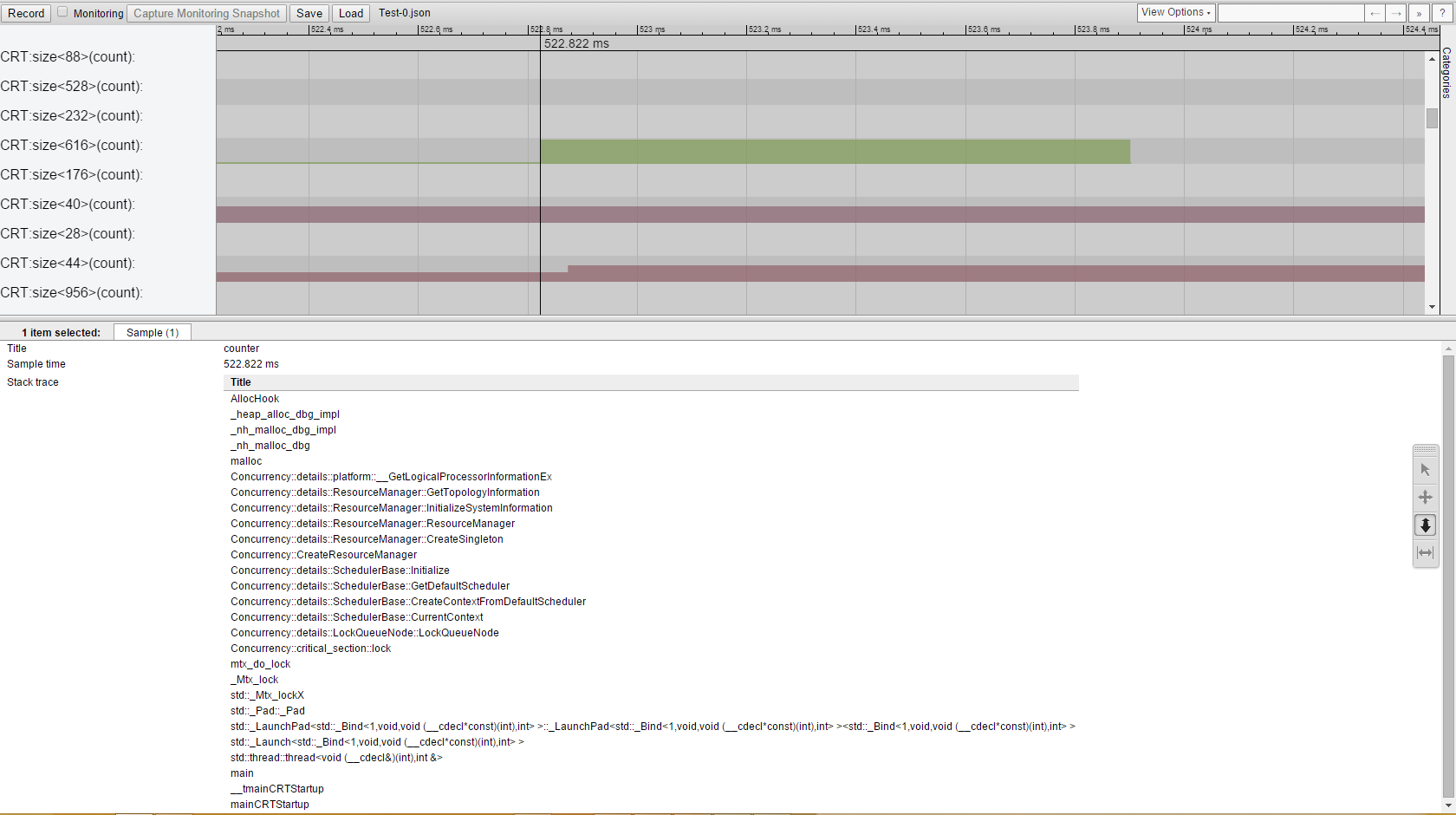The width and height of the screenshot is (1456, 815).
Task: Click the double chevron console button
Action: coord(1419,13)
